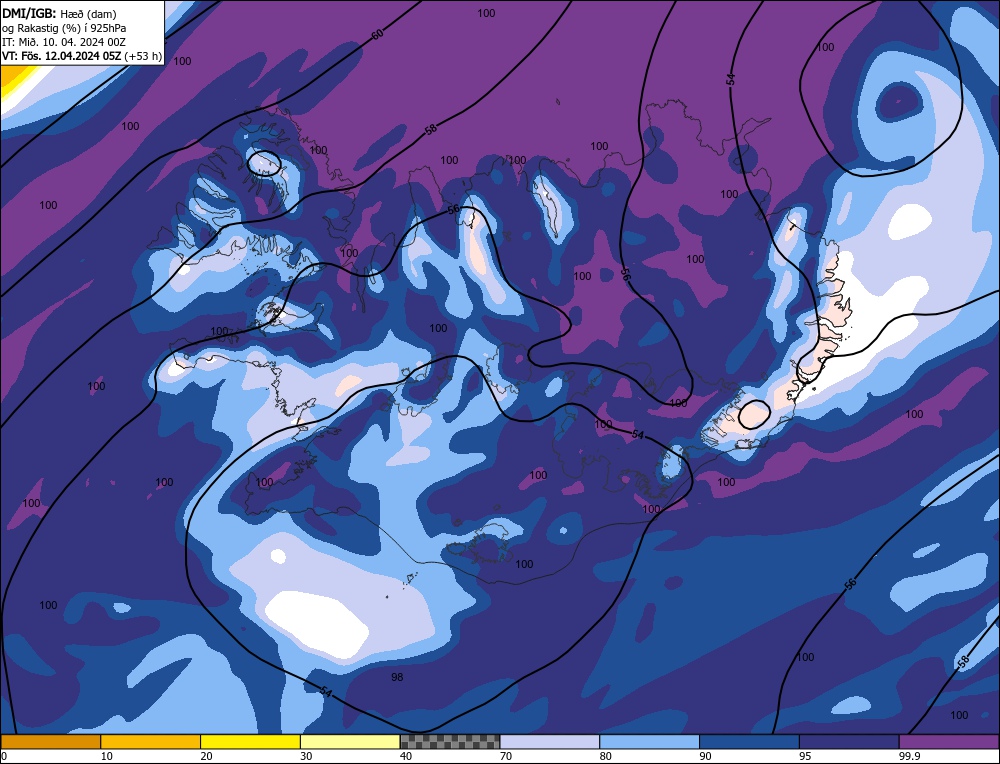Viewport: 1000px width, 764px height.
Task: Click the legend tick label '90'
Action: [x=705, y=756]
